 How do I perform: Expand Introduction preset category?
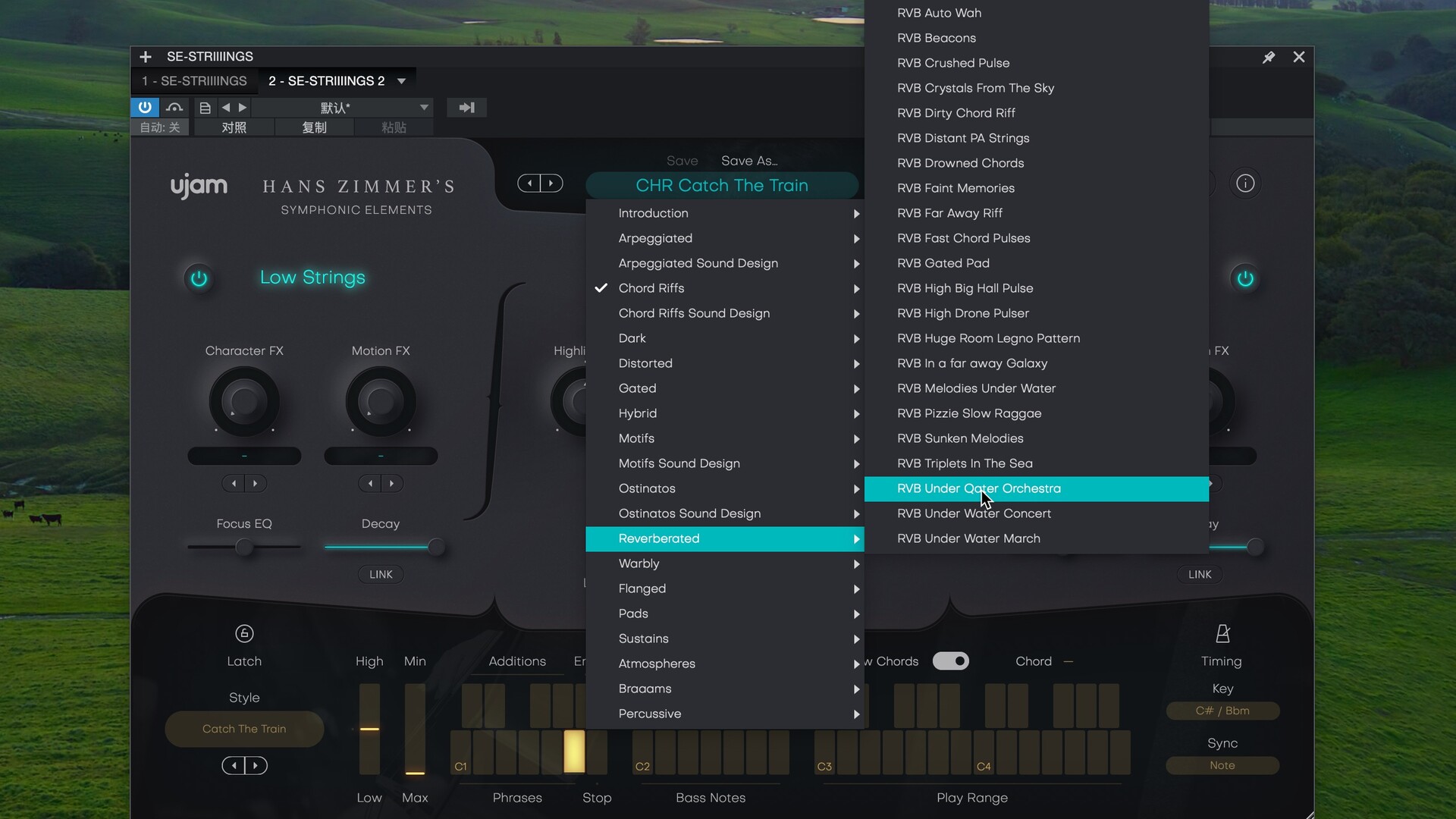[x=725, y=214]
